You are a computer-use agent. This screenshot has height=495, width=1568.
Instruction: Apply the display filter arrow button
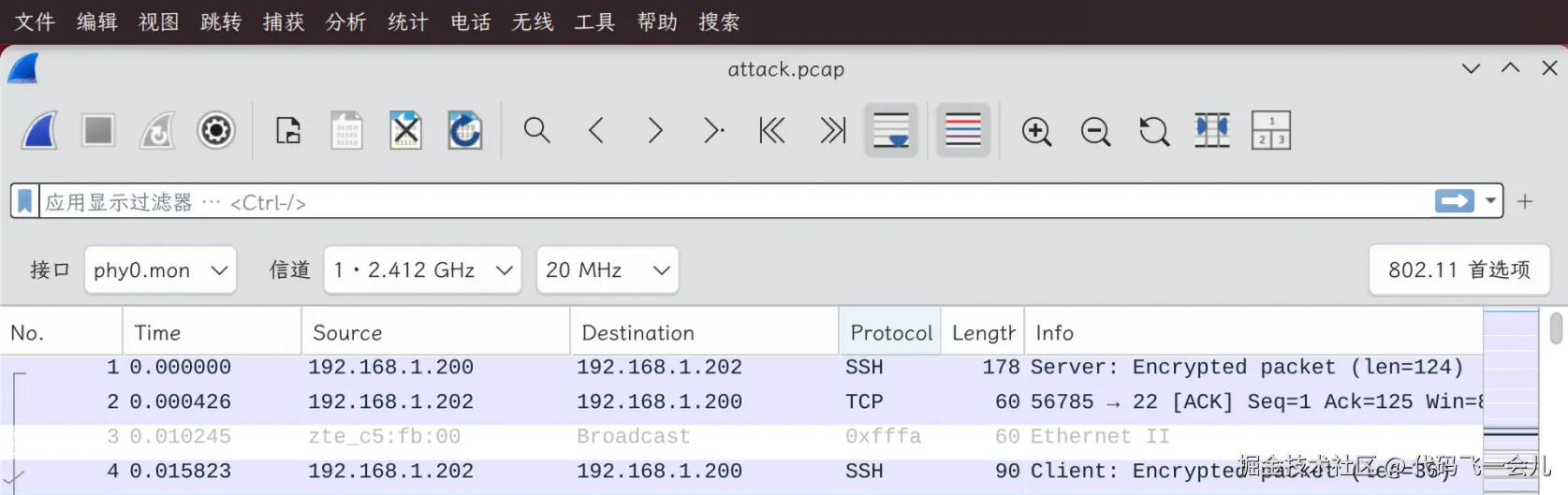tap(1454, 201)
